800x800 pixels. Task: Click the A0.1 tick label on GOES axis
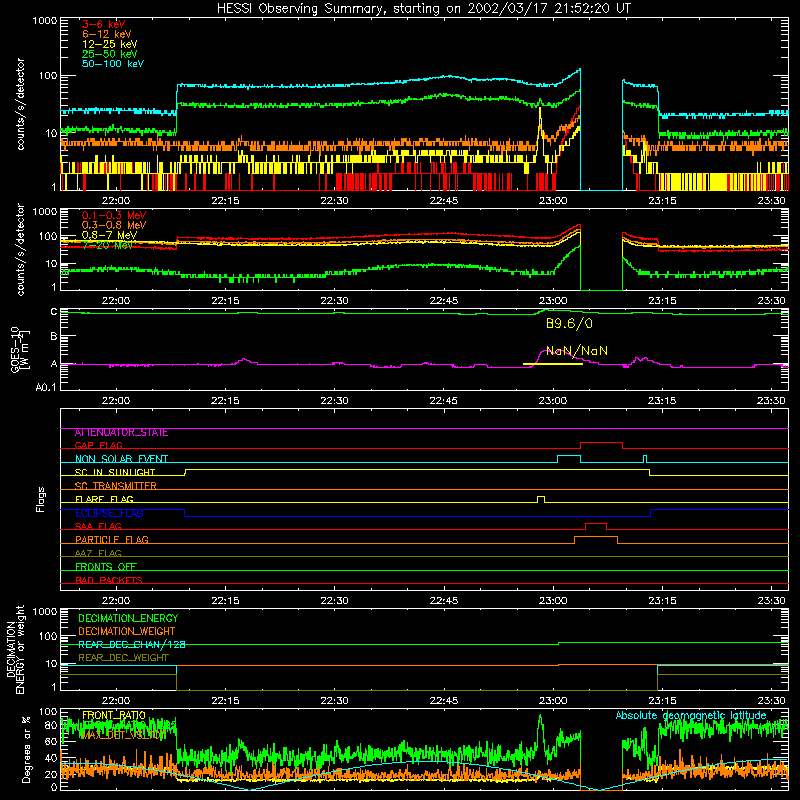coord(46,387)
